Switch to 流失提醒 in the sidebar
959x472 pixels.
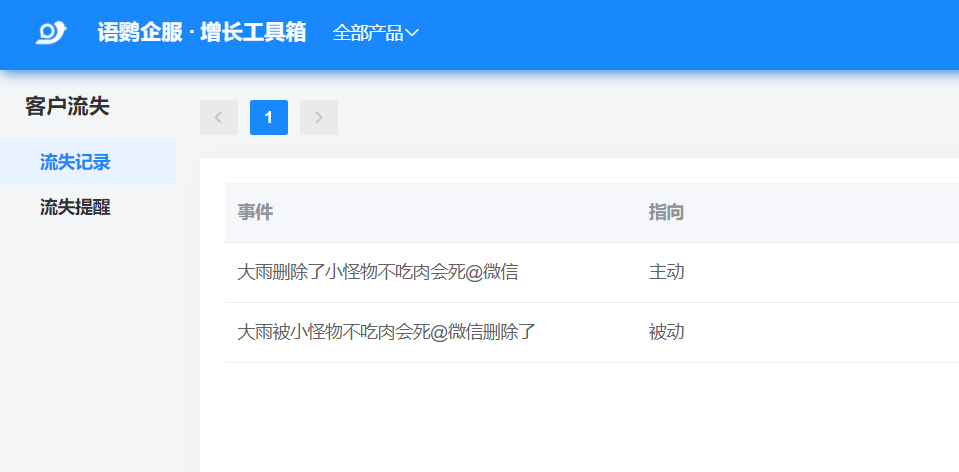(x=75, y=207)
